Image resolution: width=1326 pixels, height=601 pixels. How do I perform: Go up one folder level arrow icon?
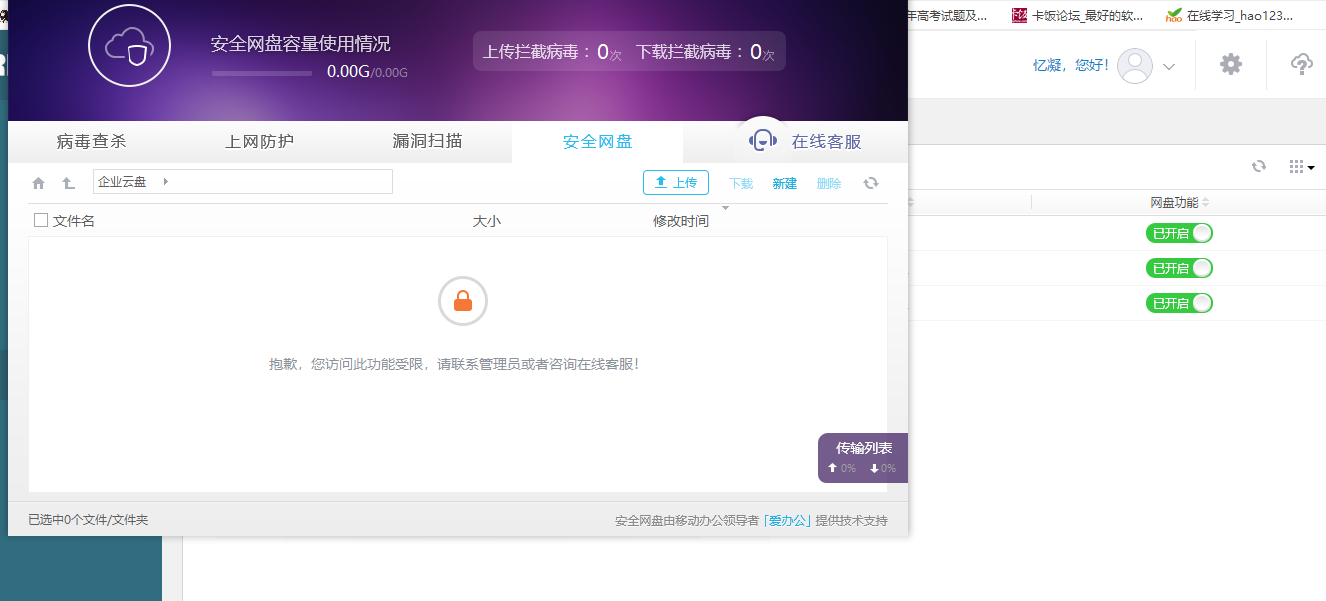[x=68, y=183]
